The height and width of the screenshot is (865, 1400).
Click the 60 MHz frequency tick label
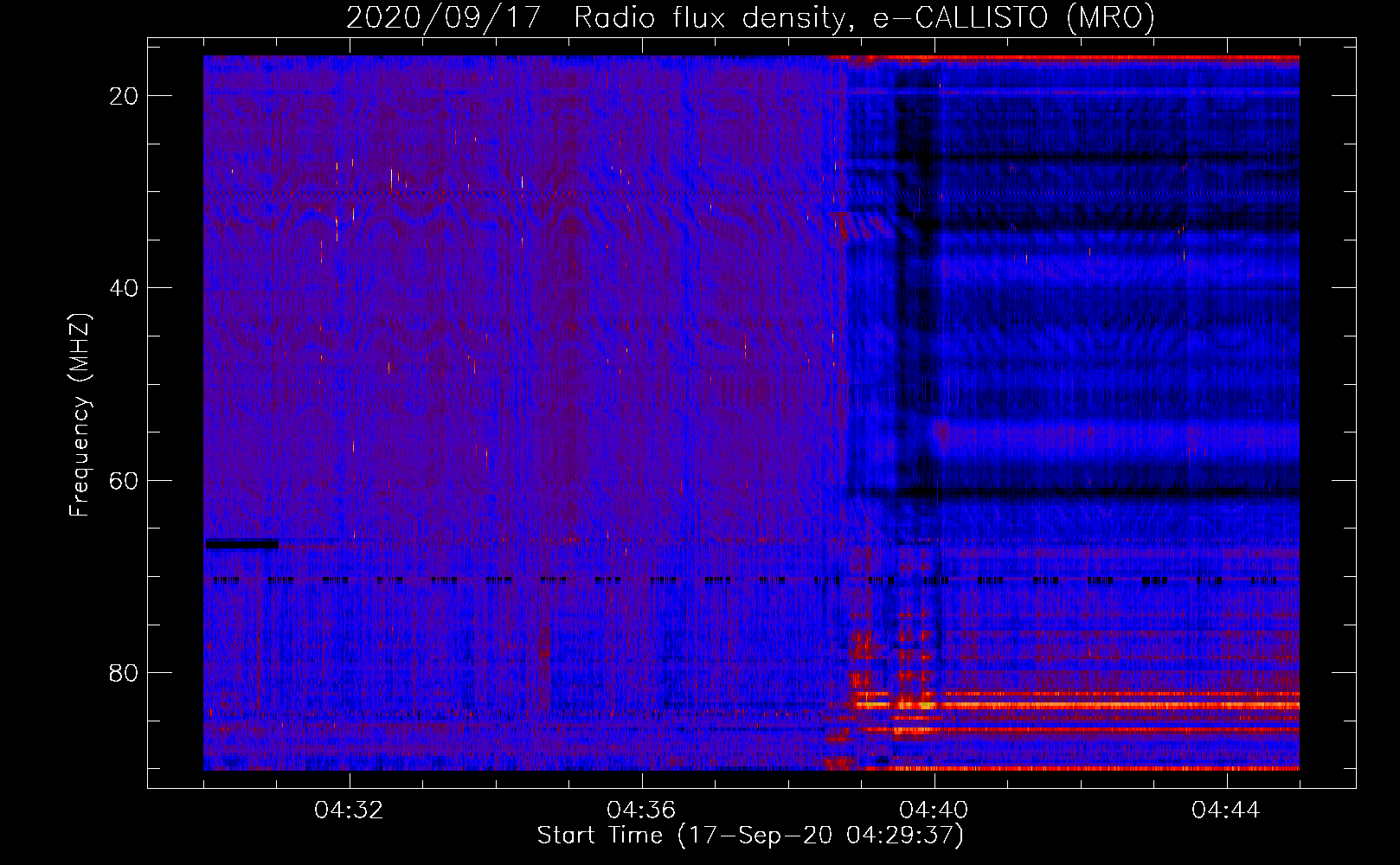124,480
